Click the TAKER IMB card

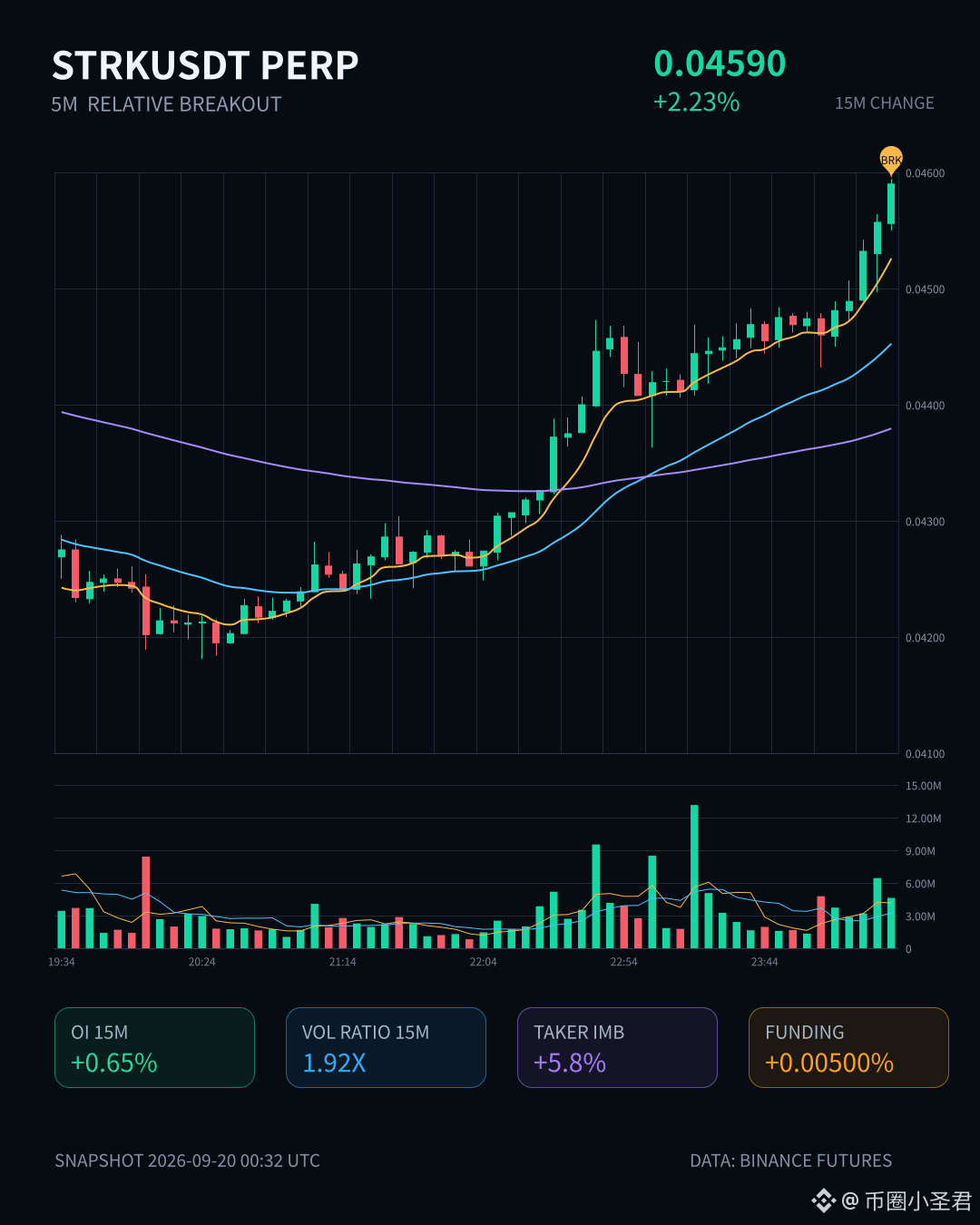coord(617,1047)
